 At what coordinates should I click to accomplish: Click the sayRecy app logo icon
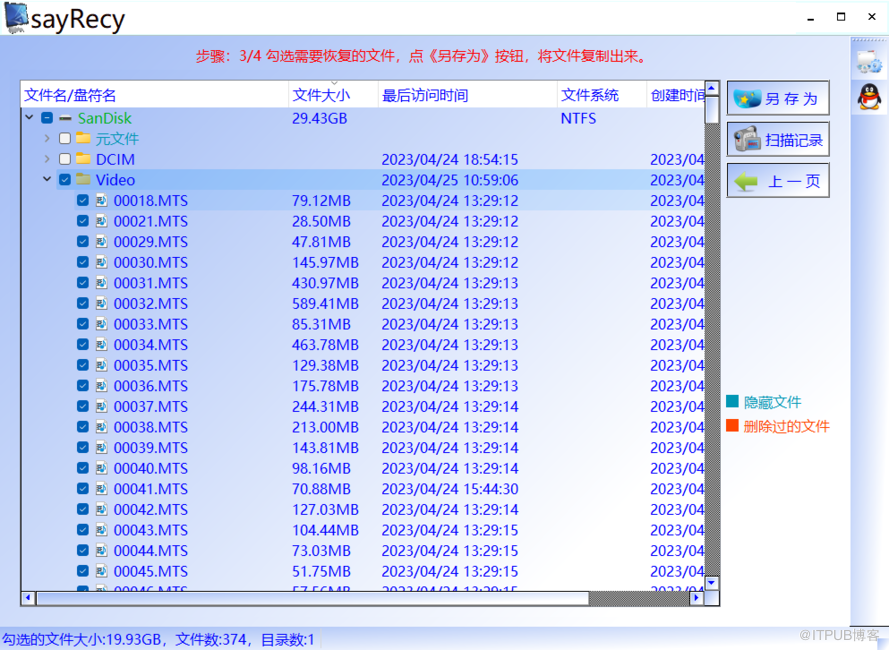[x=16, y=18]
